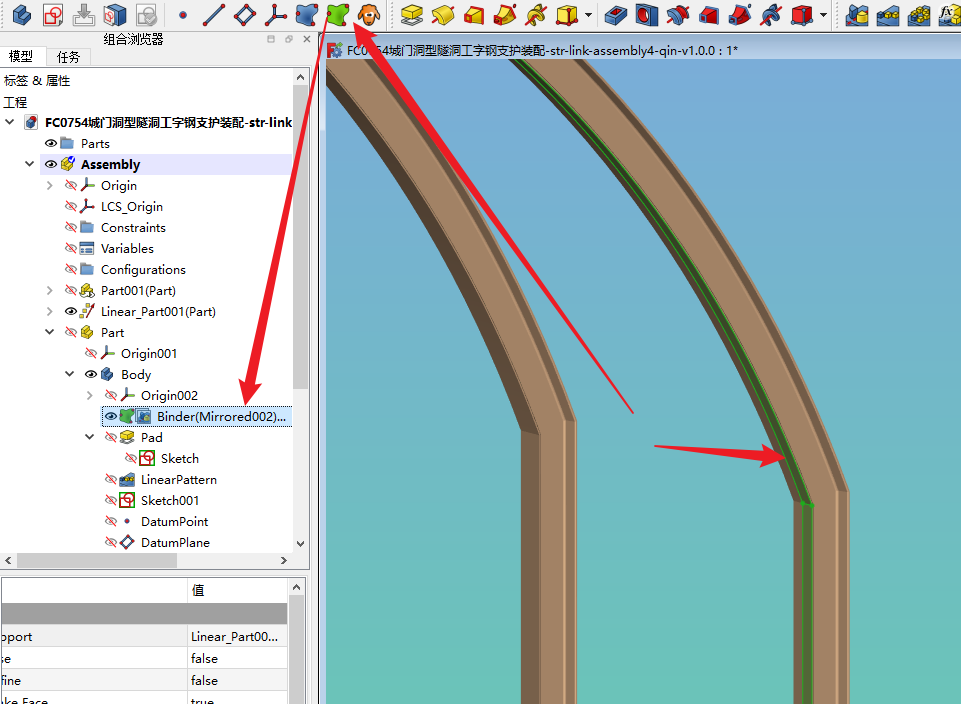
Task: Click the Local Coordinate System icon
Action: (275, 15)
